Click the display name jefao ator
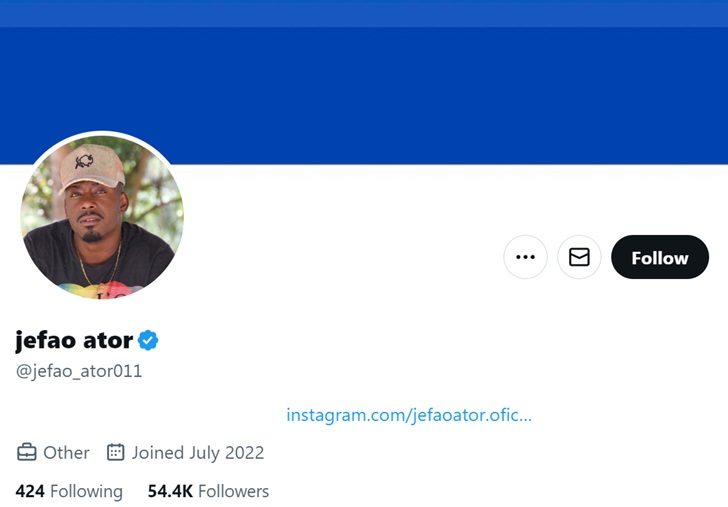The width and height of the screenshot is (728, 507). [74, 340]
